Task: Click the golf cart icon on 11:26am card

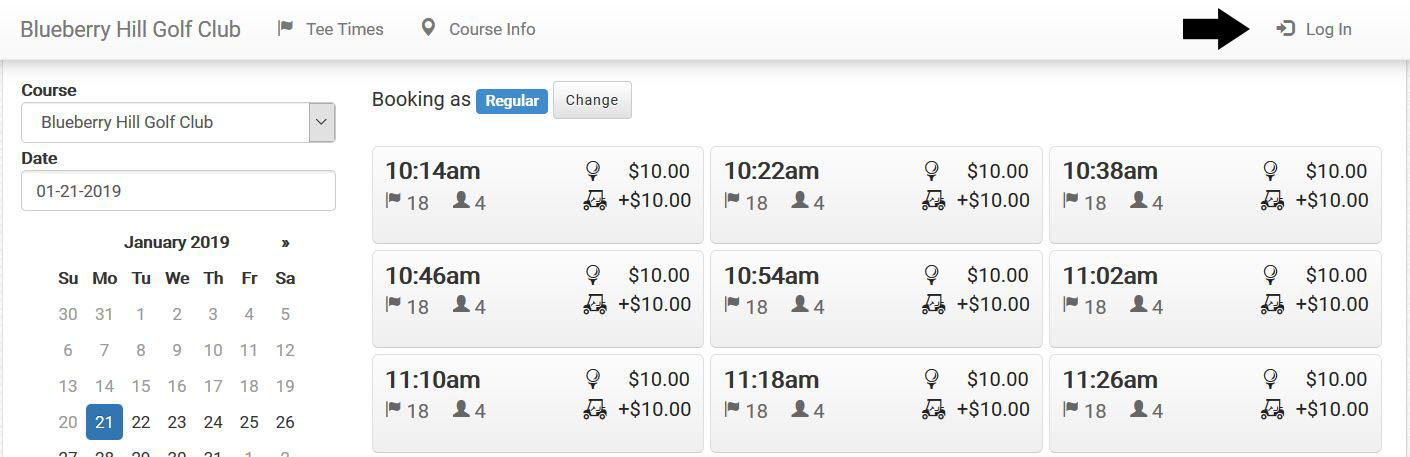Action: pyautogui.click(x=1272, y=408)
